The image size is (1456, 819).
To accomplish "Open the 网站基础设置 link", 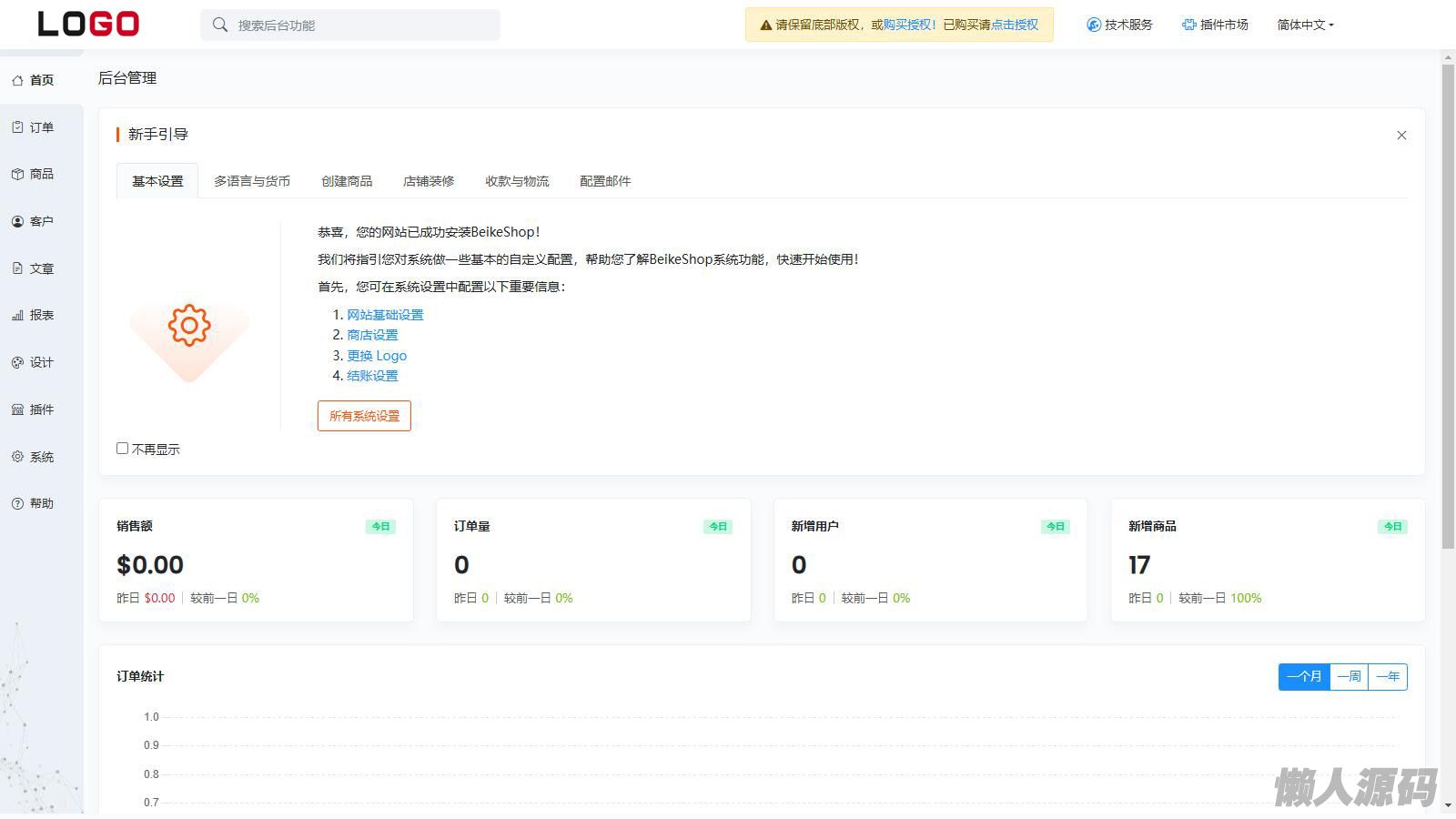I will pyautogui.click(x=385, y=315).
